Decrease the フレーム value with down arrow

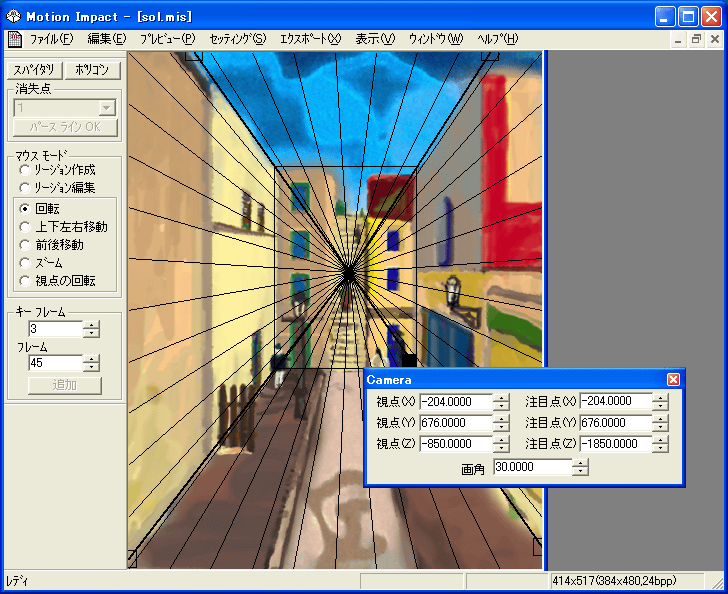pos(91,367)
